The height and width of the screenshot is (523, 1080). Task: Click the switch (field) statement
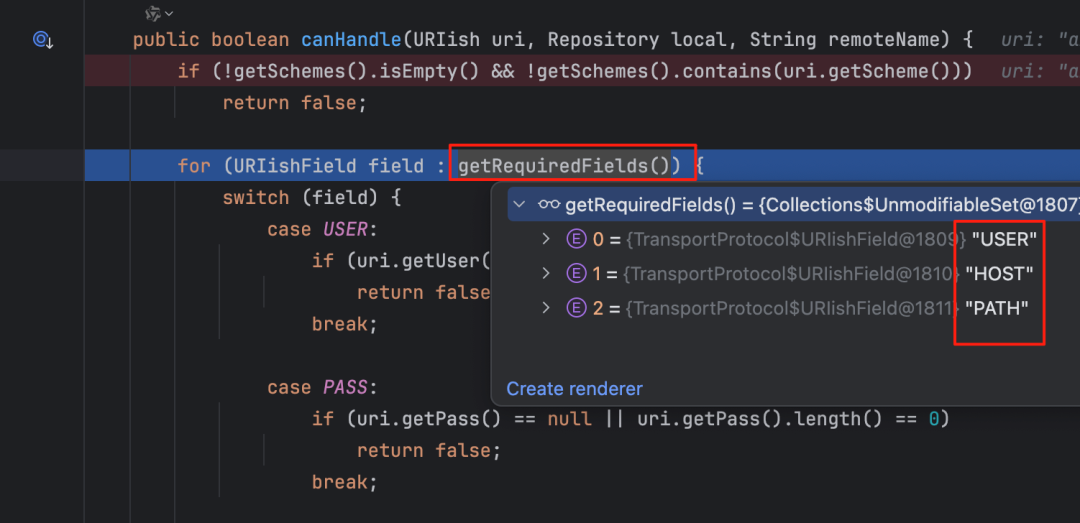click(310, 197)
